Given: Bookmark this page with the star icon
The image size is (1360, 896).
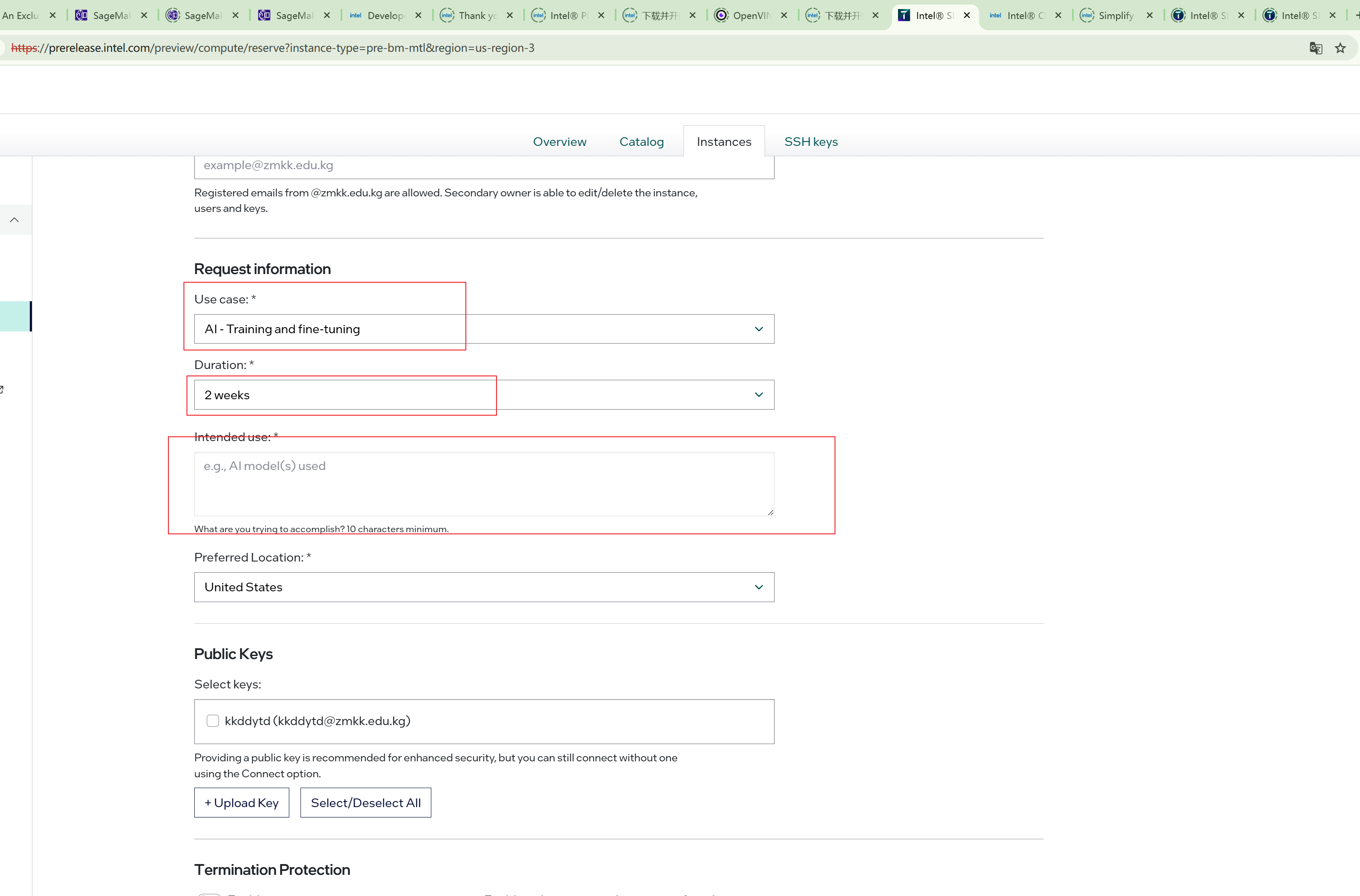Looking at the screenshot, I should pyautogui.click(x=1340, y=48).
